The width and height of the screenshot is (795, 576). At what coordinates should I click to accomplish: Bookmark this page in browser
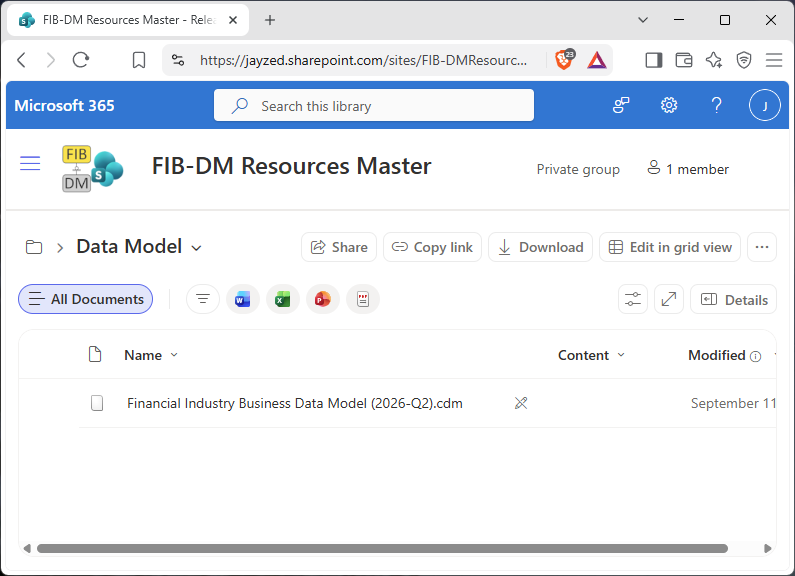[138, 60]
